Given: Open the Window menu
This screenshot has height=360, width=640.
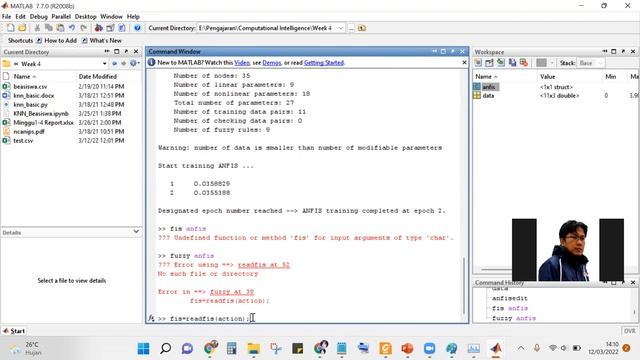Looking at the screenshot, I should click(111, 16).
